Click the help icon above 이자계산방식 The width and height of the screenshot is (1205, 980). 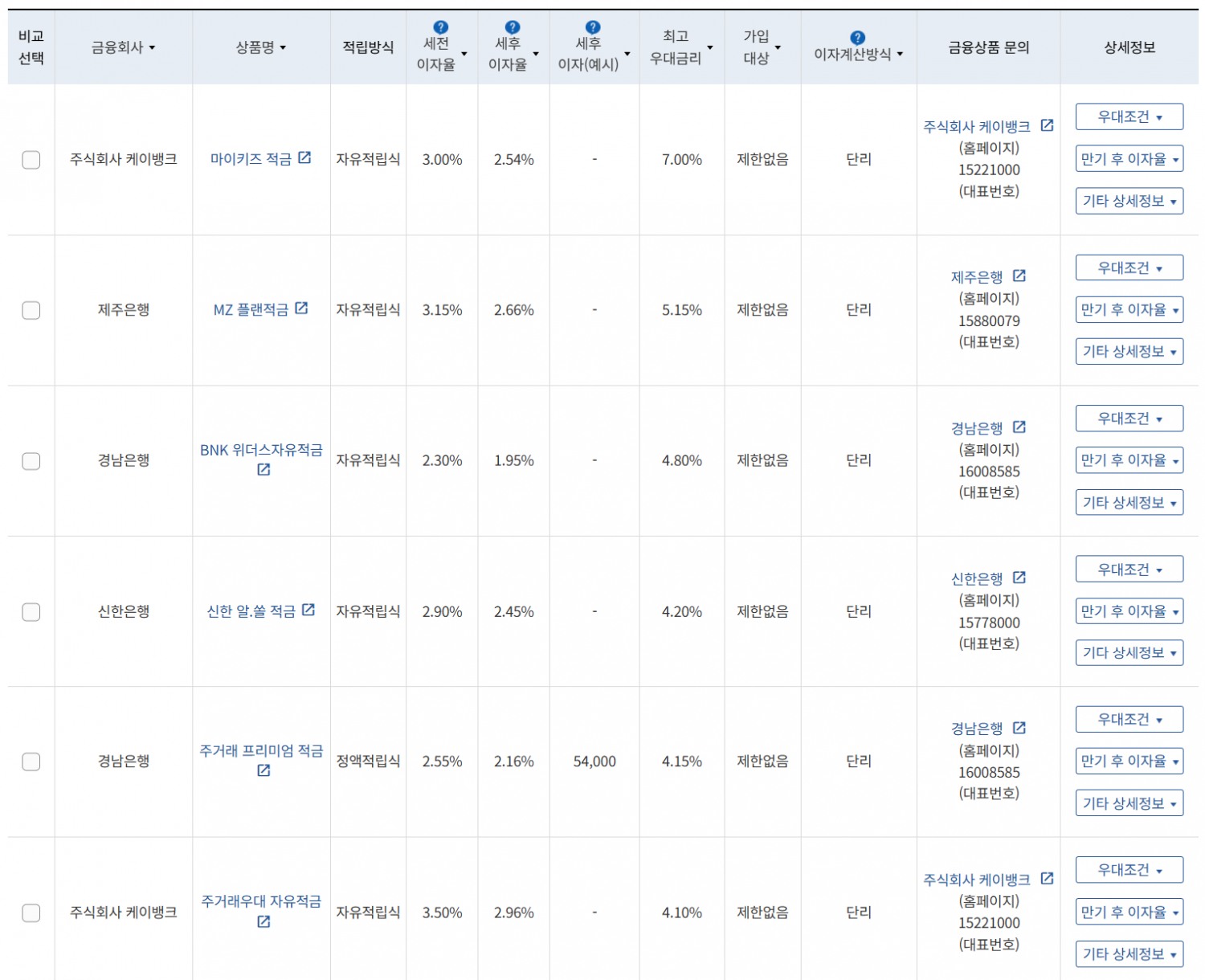(857, 38)
